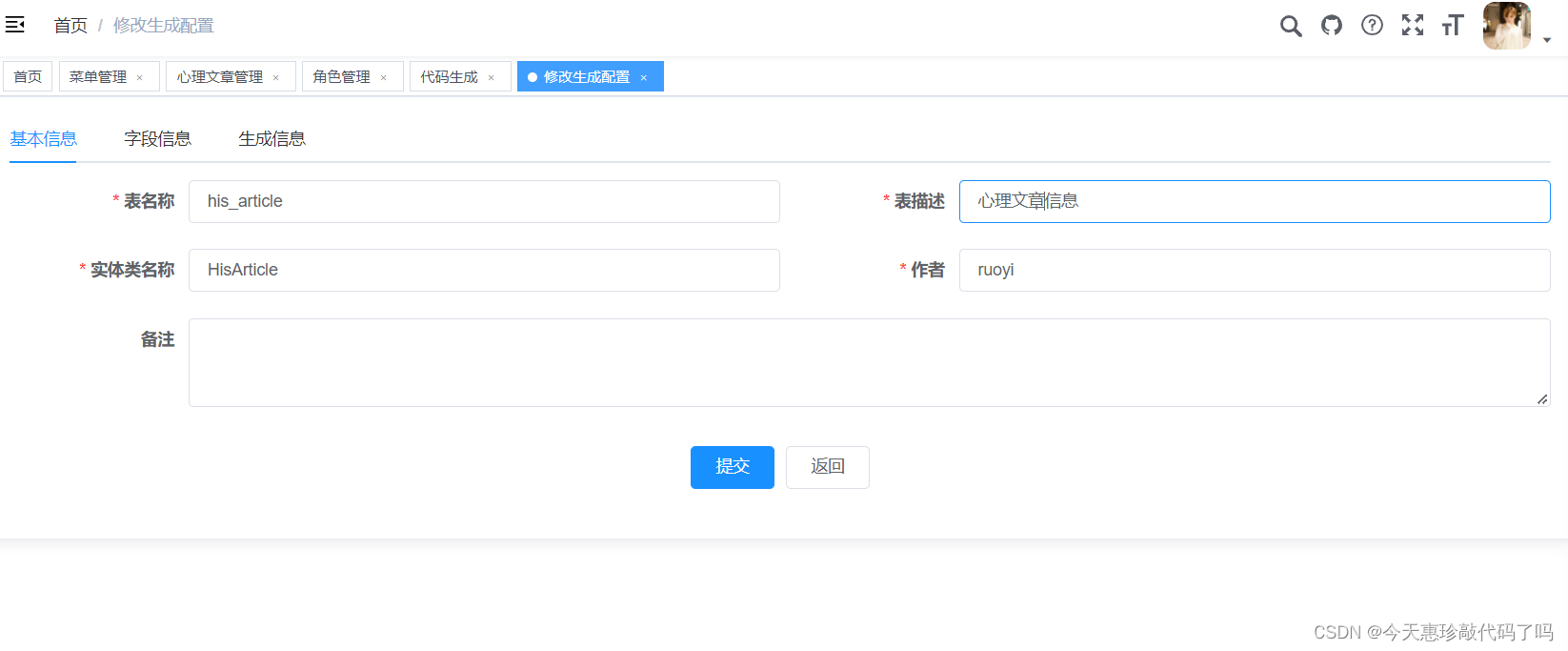Image resolution: width=1568 pixels, height=651 pixels.
Task: Open the 字段信息 section tab
Action: pos(157,139)
